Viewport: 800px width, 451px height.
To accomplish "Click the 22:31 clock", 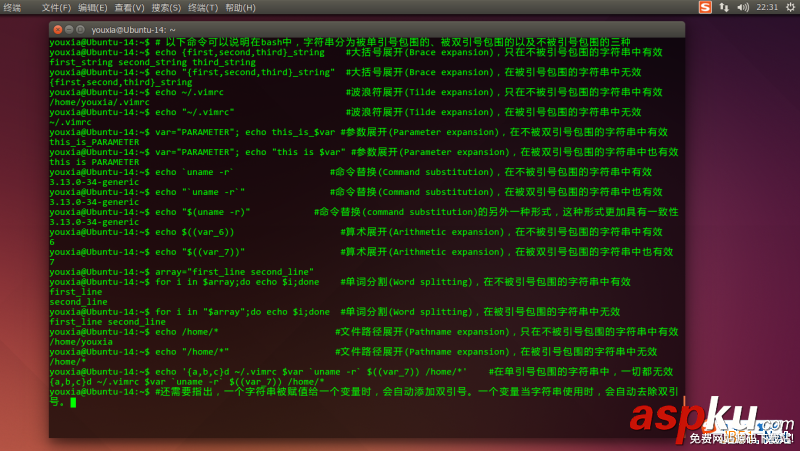I will (x=767, y=7).
